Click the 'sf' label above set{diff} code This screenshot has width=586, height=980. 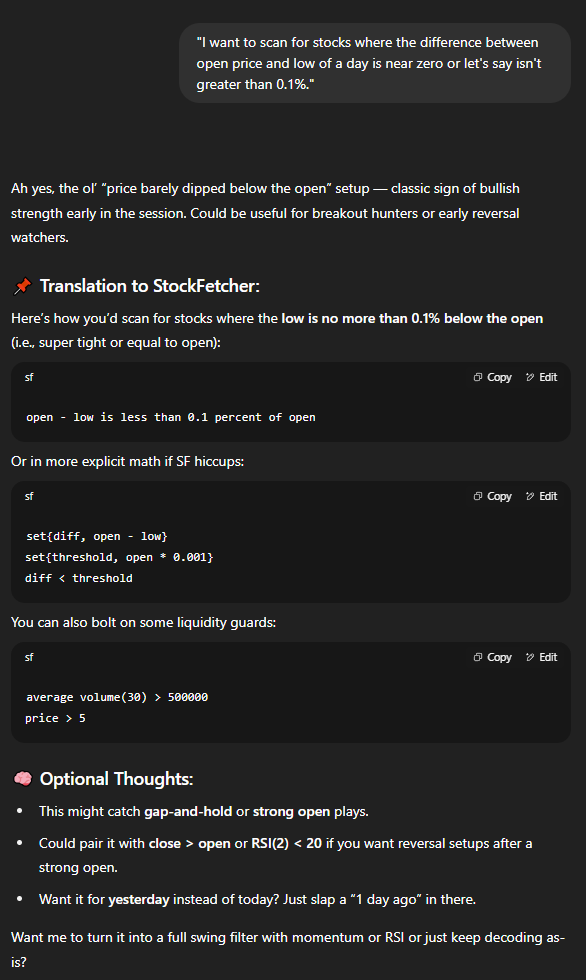point(29,496)
